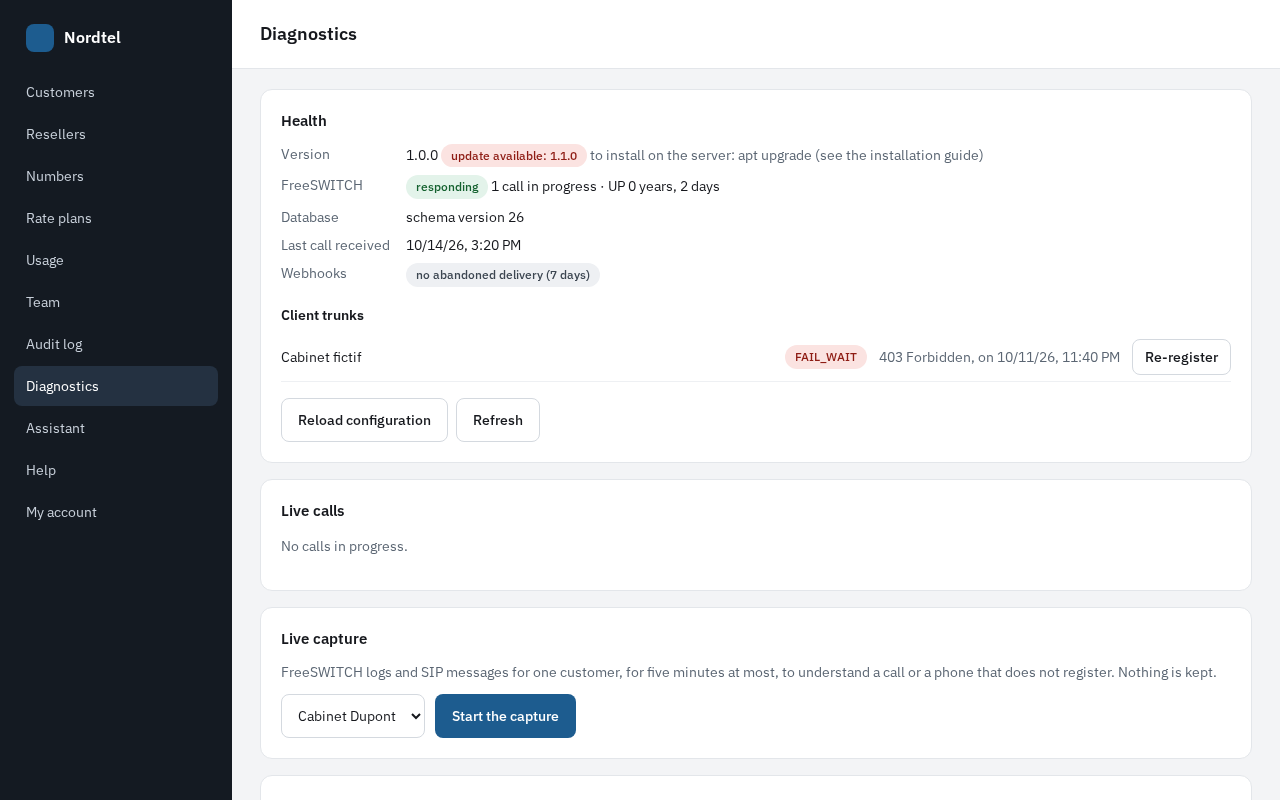
Task: Click No calls in progress text
Action: point(344,546)
